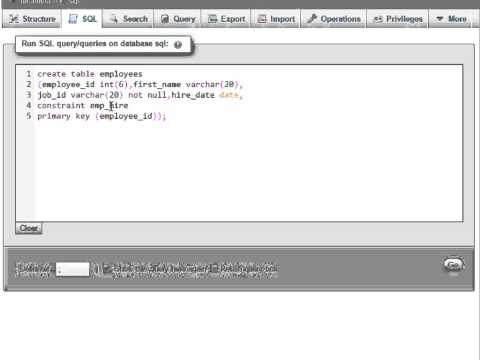Toggle the 'Retain query box' checkbox
This screenshot has height=360, width=480.
214,268
